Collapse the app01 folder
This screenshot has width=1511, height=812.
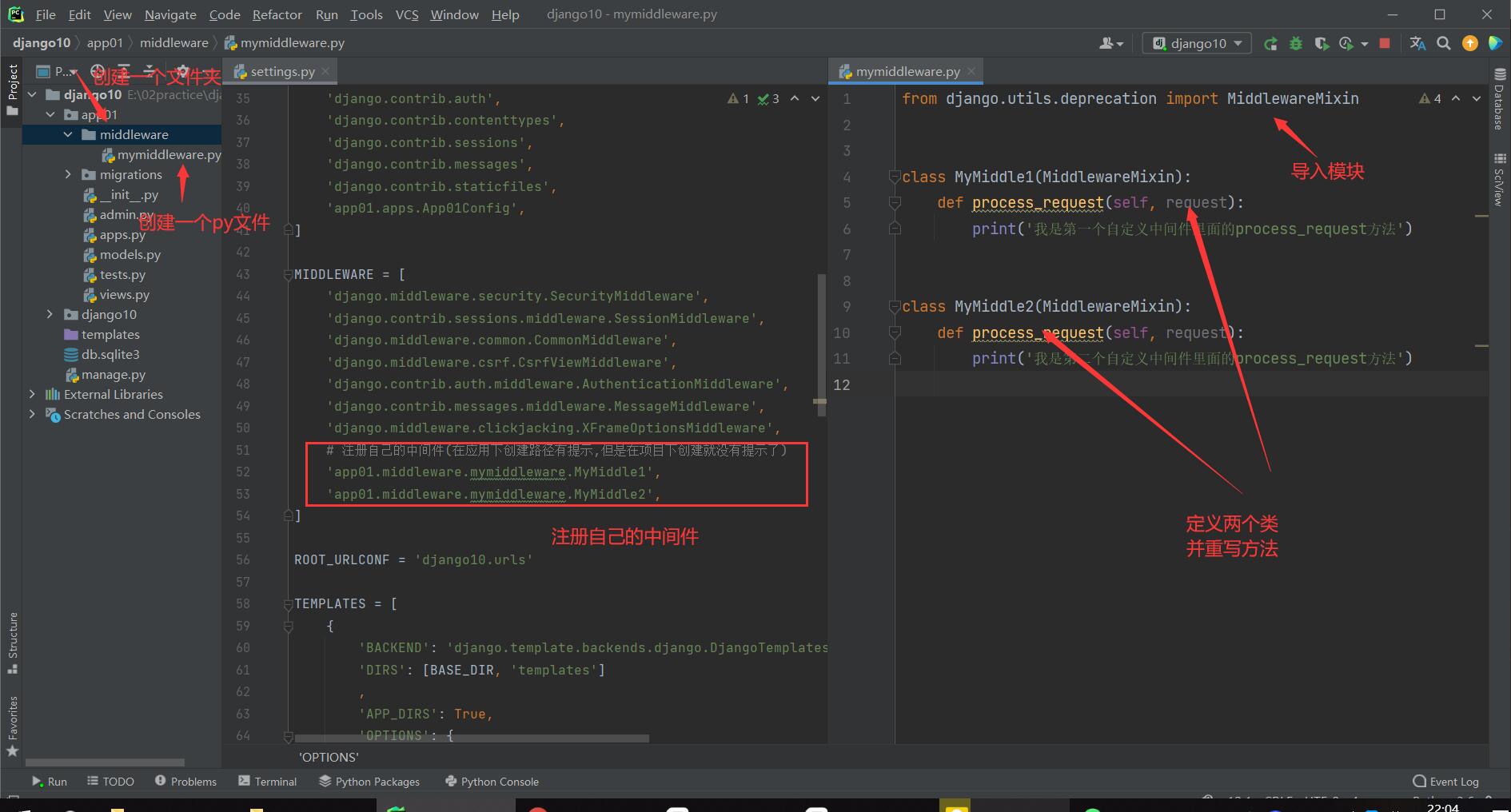(50, 114)
